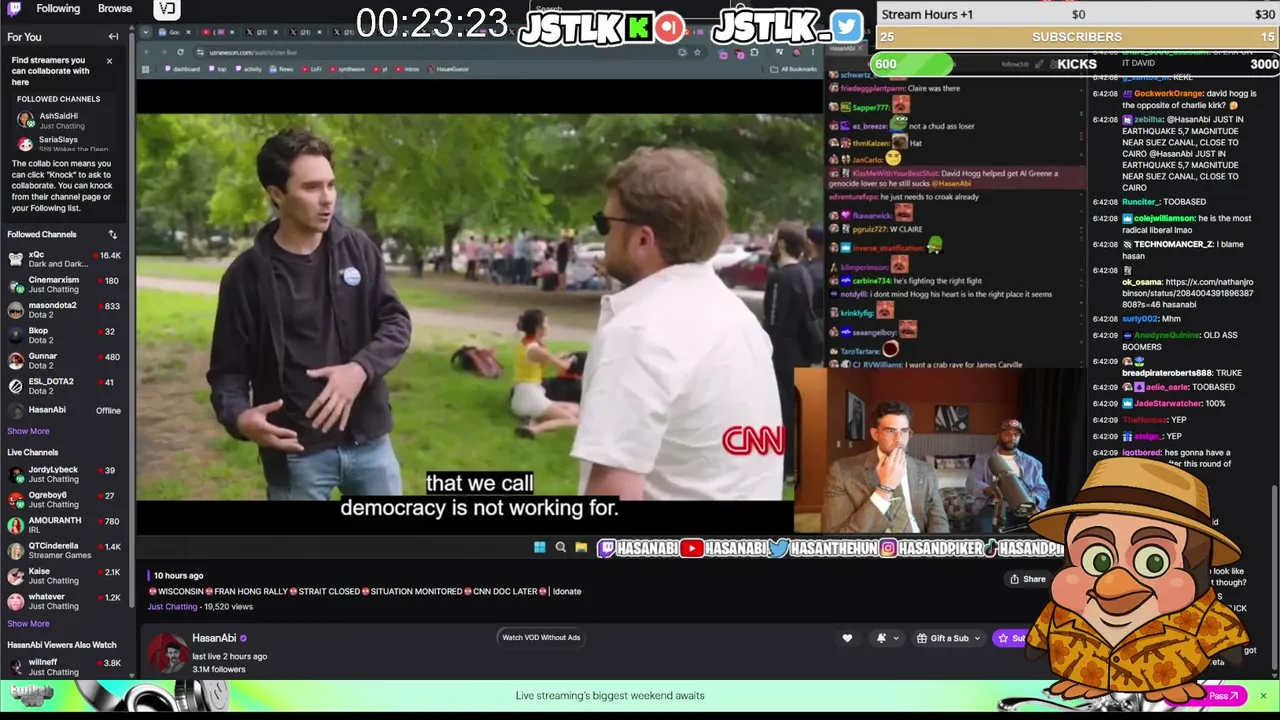Open ESL_DOTA2 channel avatar in sidebar
The width and height of the screenshot is (1280, 720).
click(x=15, y=386)
